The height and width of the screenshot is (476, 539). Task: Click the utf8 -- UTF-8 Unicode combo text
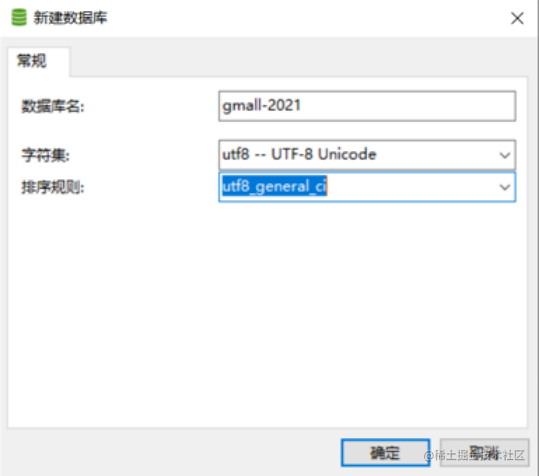tap(299, 154)
